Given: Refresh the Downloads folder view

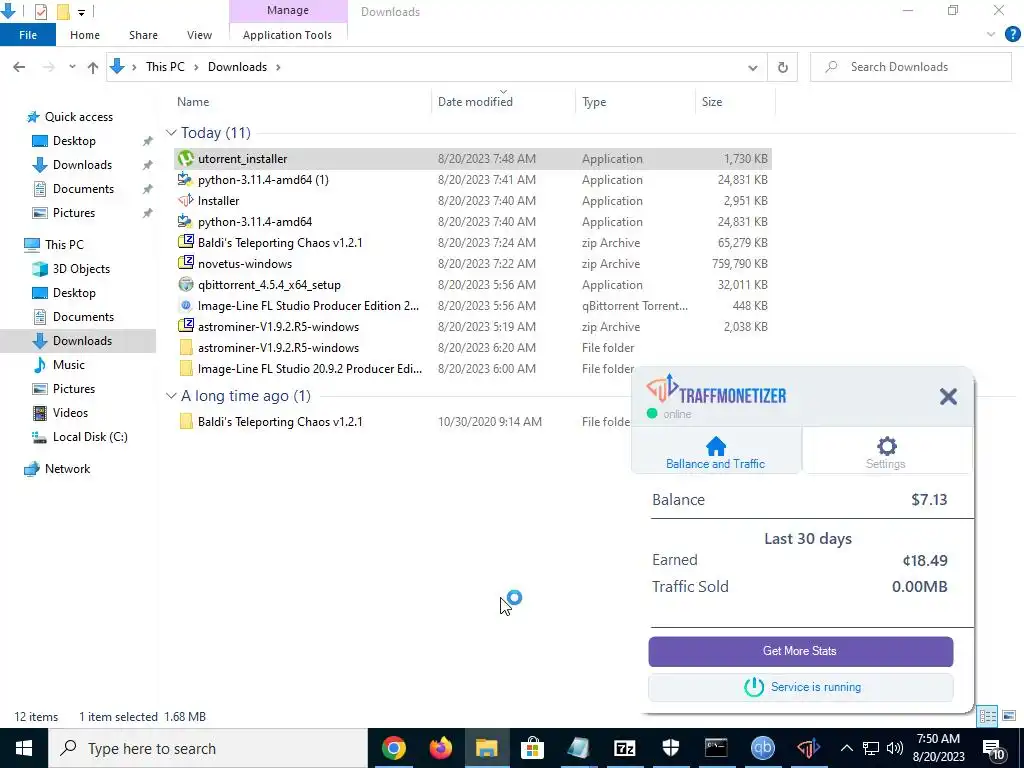Looking at the screenshot, I should pos(782,67).
